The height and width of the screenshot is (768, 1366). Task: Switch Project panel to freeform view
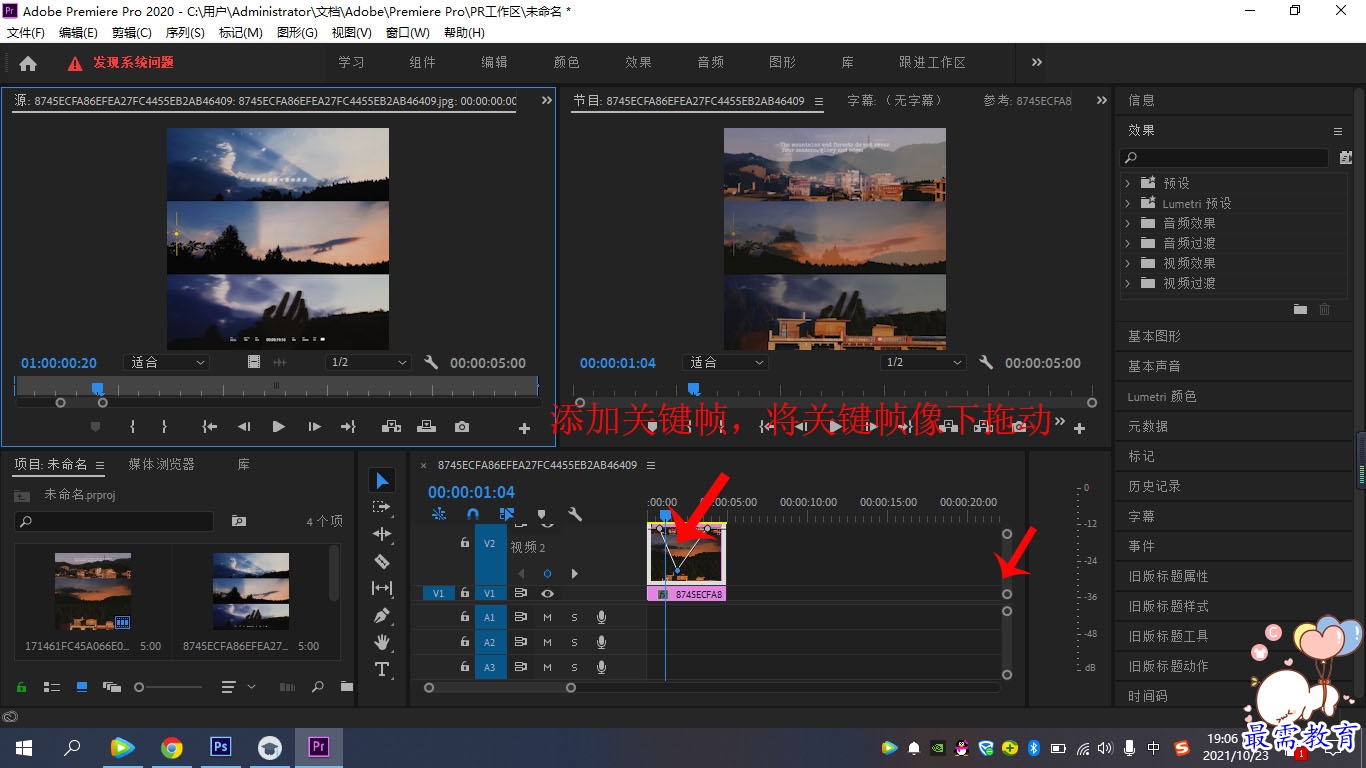point(111,687)
